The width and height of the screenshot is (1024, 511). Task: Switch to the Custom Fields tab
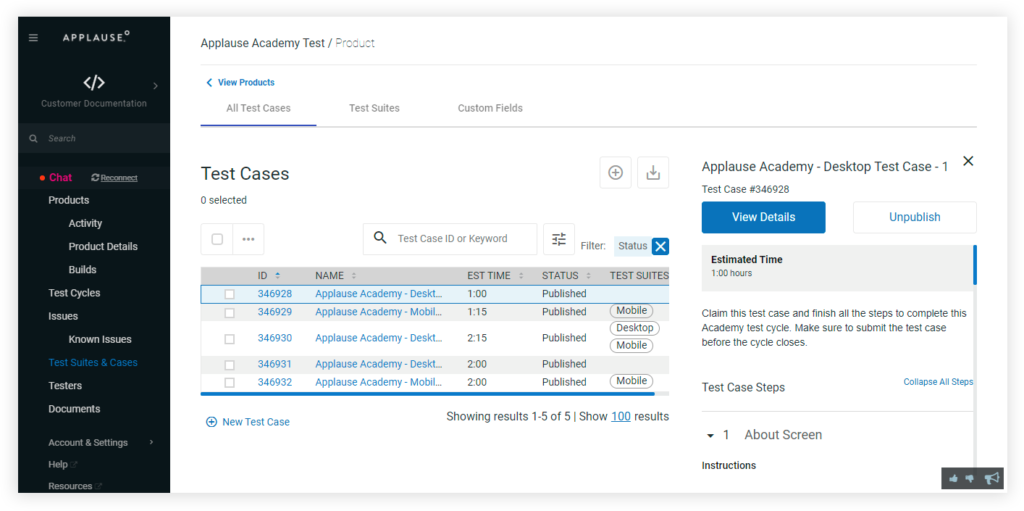(x=490, y=108)
